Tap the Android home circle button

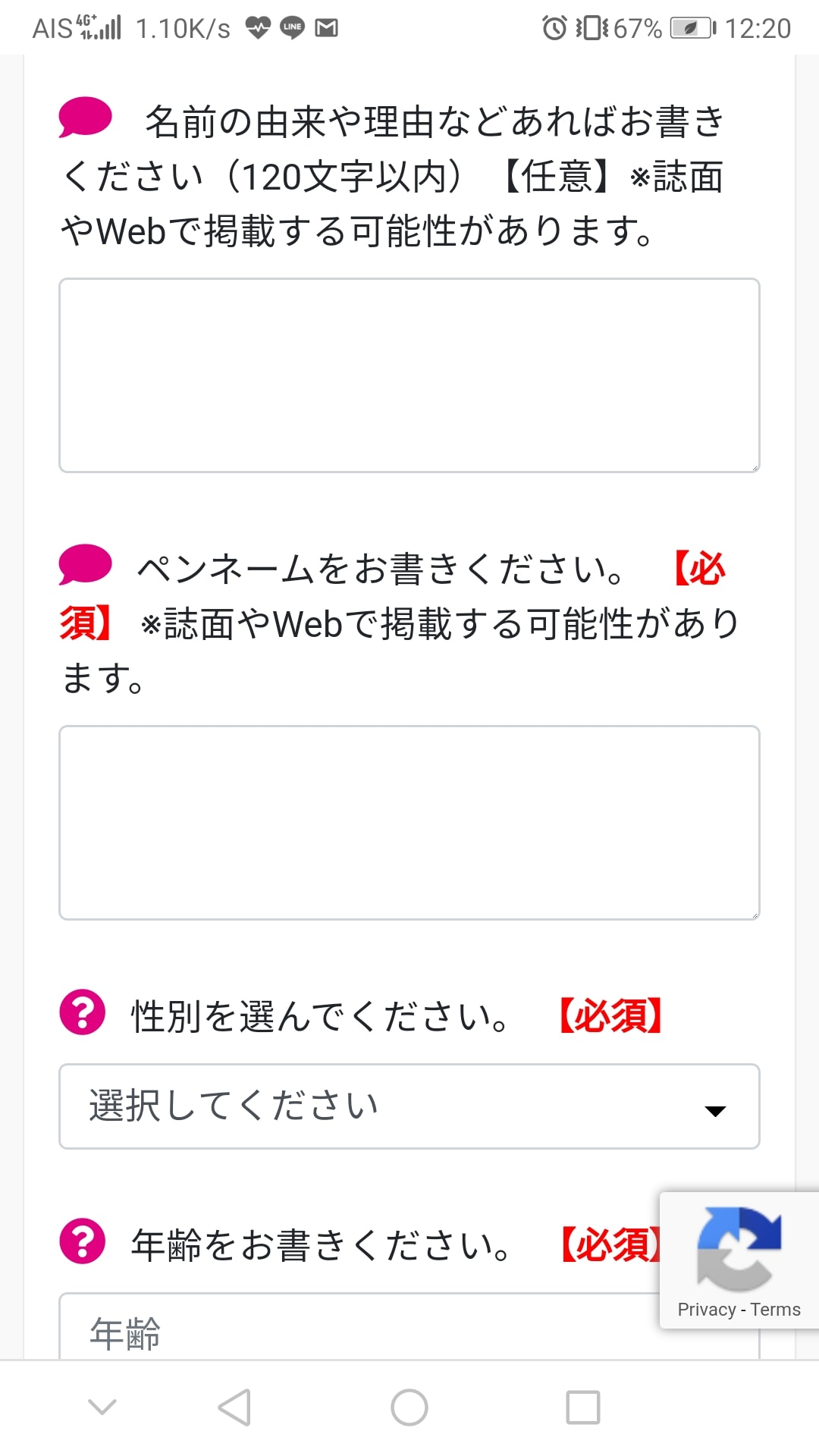pyautogui.click(x=409, y=1407)
